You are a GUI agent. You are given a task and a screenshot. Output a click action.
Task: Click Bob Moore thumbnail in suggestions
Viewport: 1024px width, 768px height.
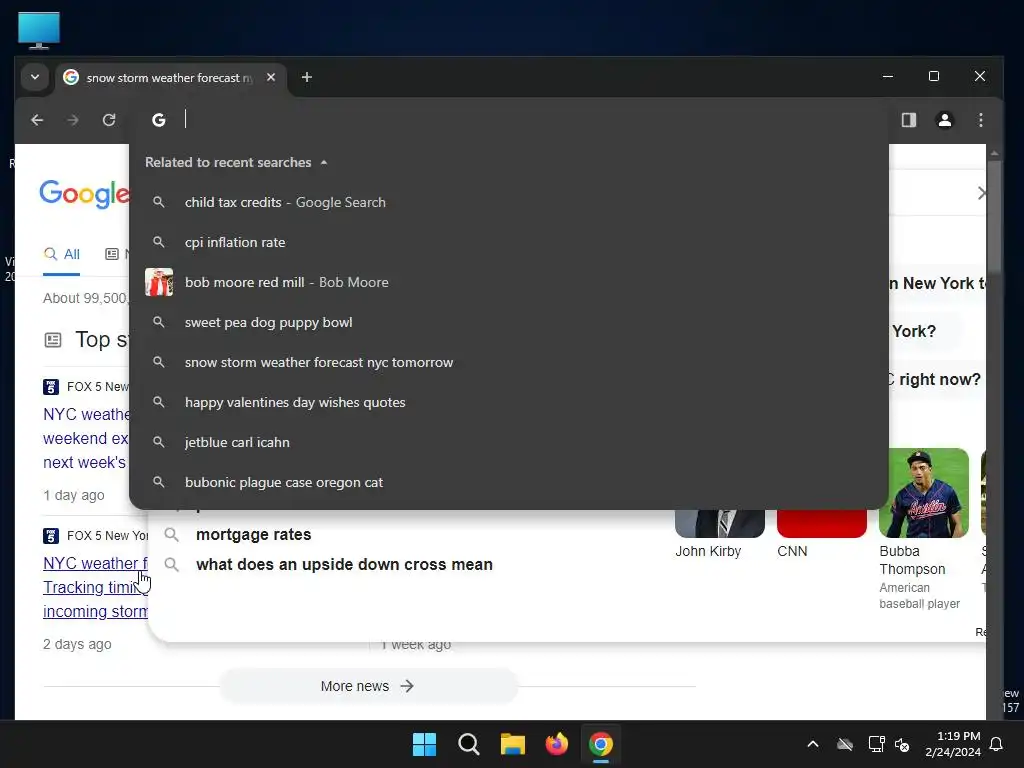click(159, 282)
